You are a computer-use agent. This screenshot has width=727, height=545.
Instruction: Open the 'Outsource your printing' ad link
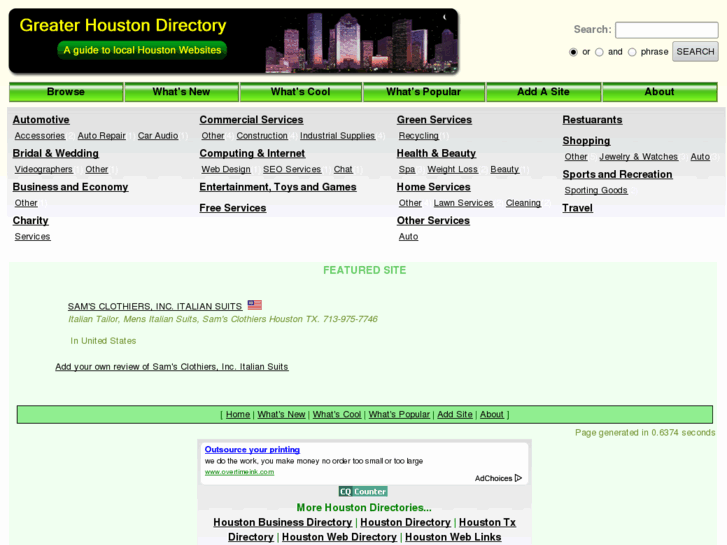click(x=252, y=449)
